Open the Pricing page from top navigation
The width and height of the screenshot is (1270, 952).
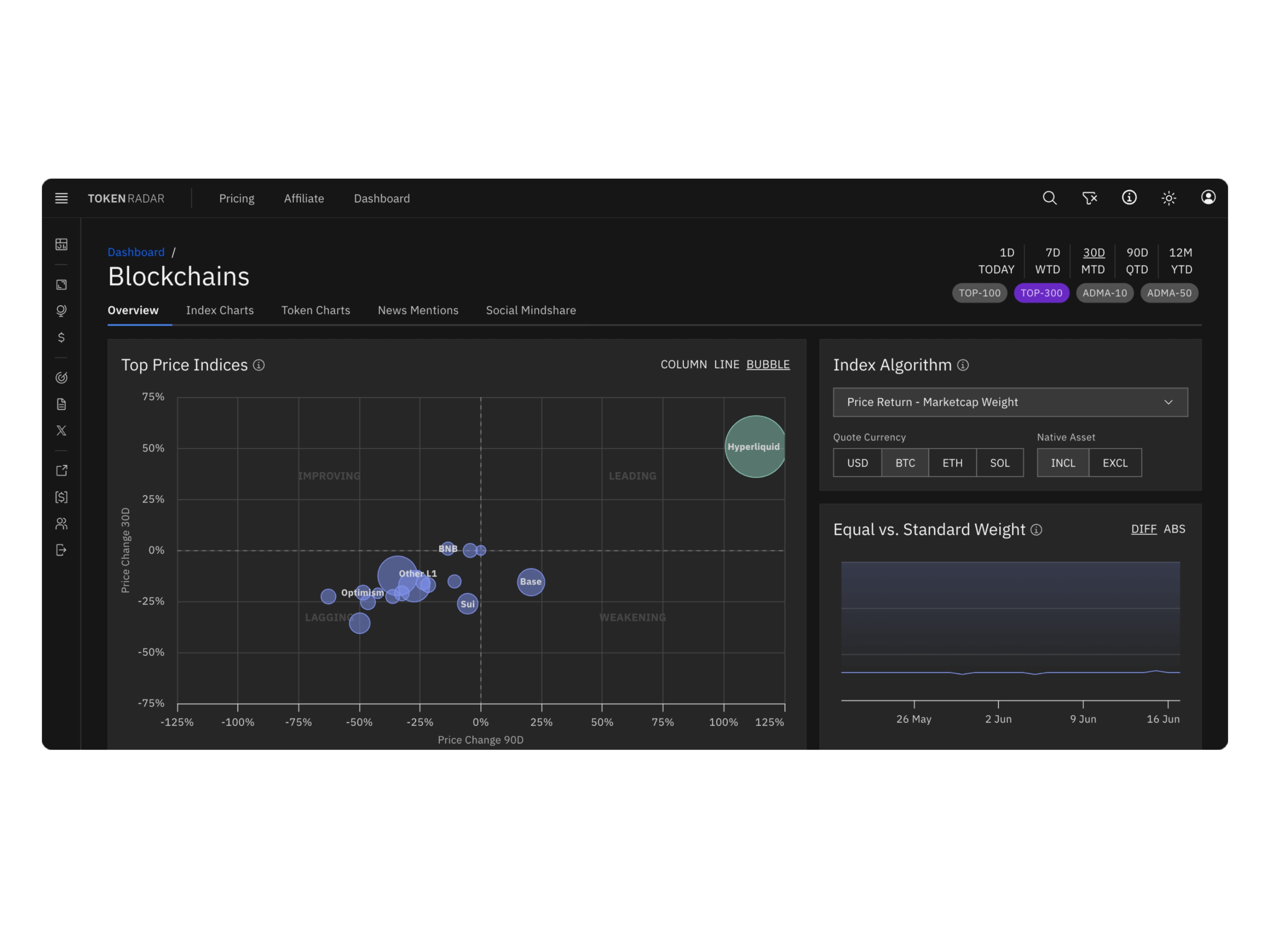point(237,198)
